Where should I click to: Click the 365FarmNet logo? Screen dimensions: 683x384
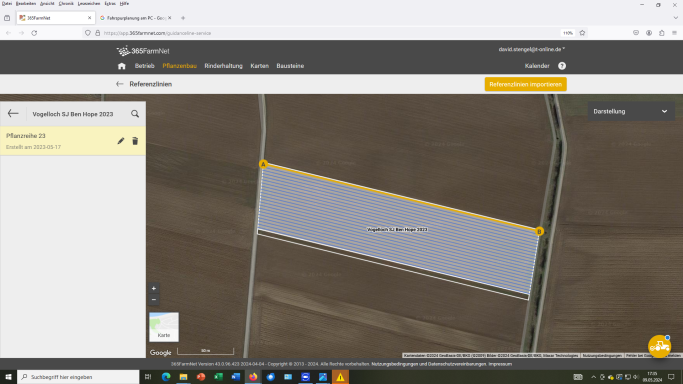pos(143,51)
